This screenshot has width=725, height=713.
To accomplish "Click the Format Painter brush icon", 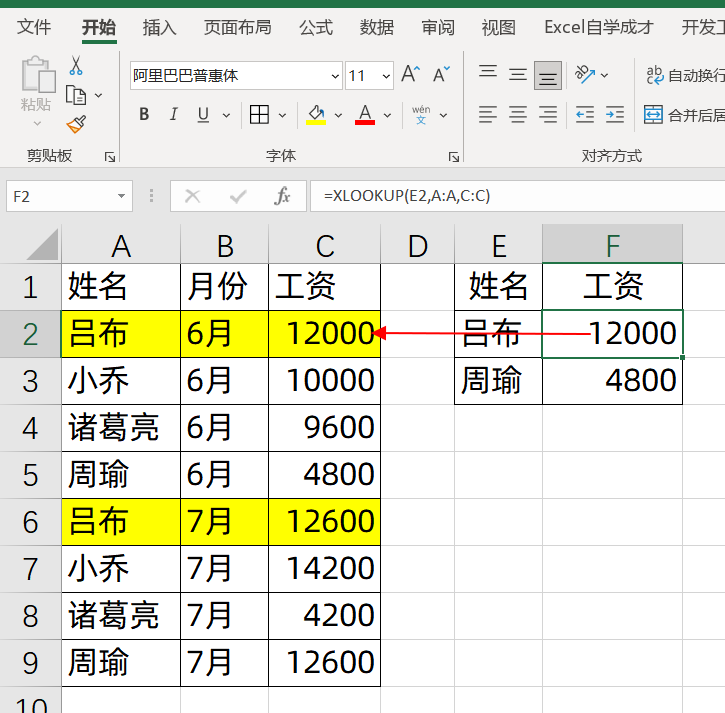I will coord(76,124).
